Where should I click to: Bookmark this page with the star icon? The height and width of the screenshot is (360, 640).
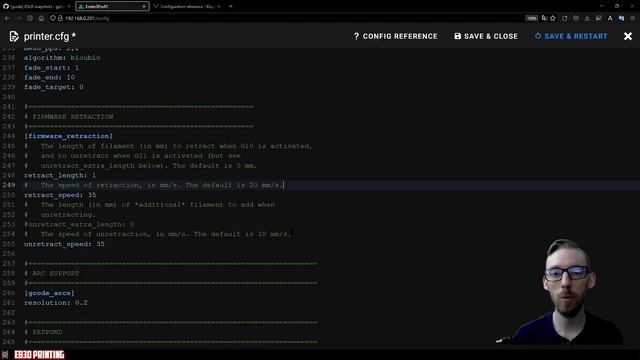click(553, 18)
